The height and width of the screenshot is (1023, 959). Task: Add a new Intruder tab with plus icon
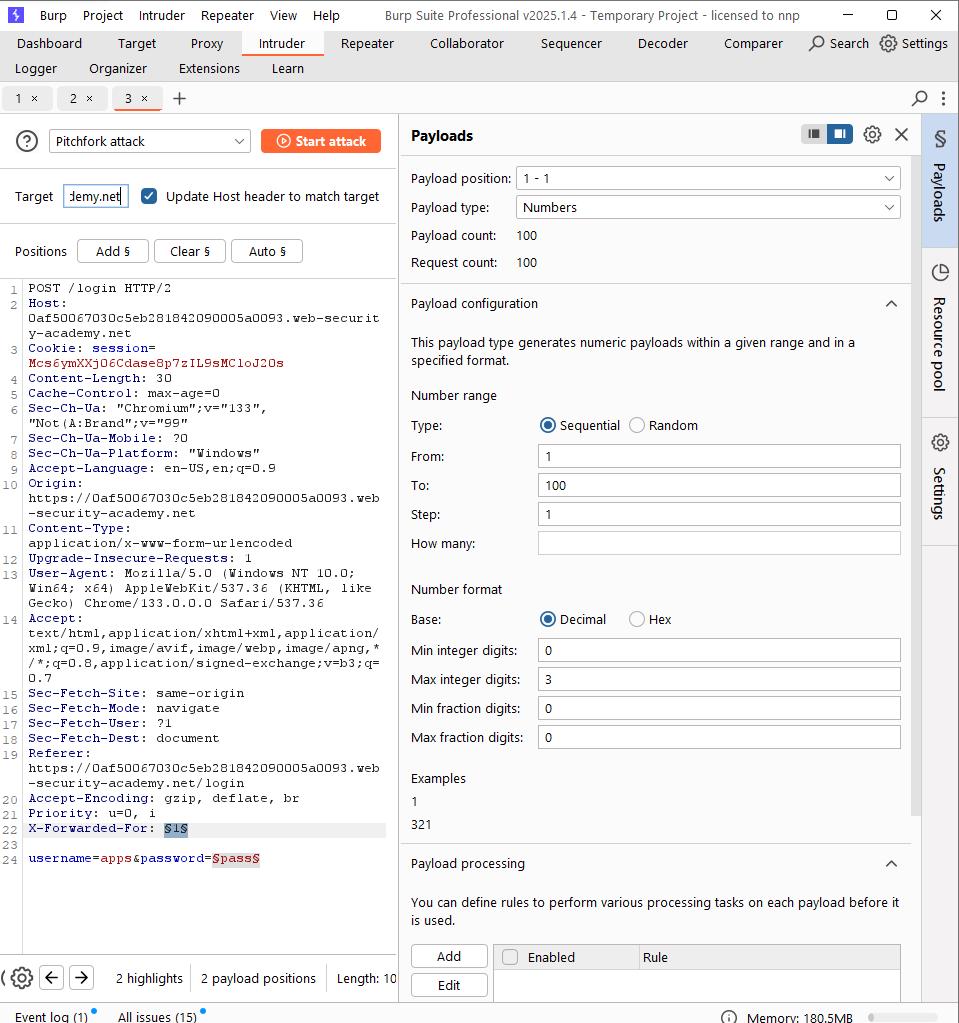(x=179, y=99)
